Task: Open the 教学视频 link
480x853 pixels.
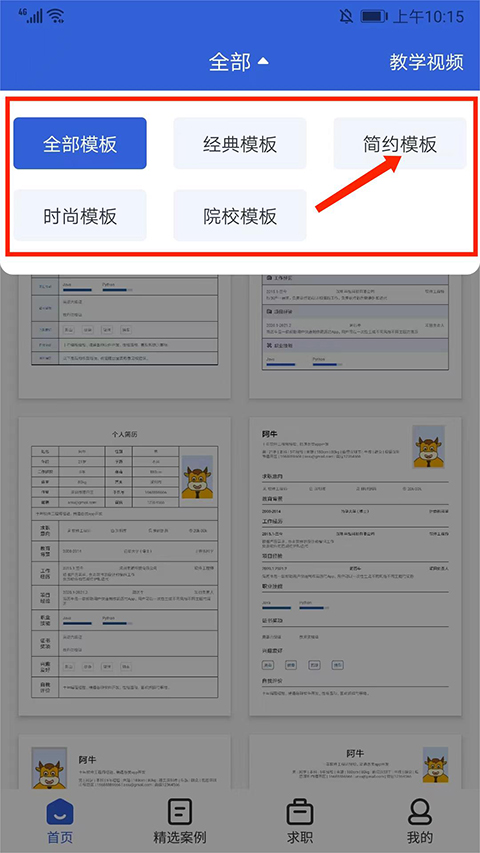Action: [x=427, y=62]
